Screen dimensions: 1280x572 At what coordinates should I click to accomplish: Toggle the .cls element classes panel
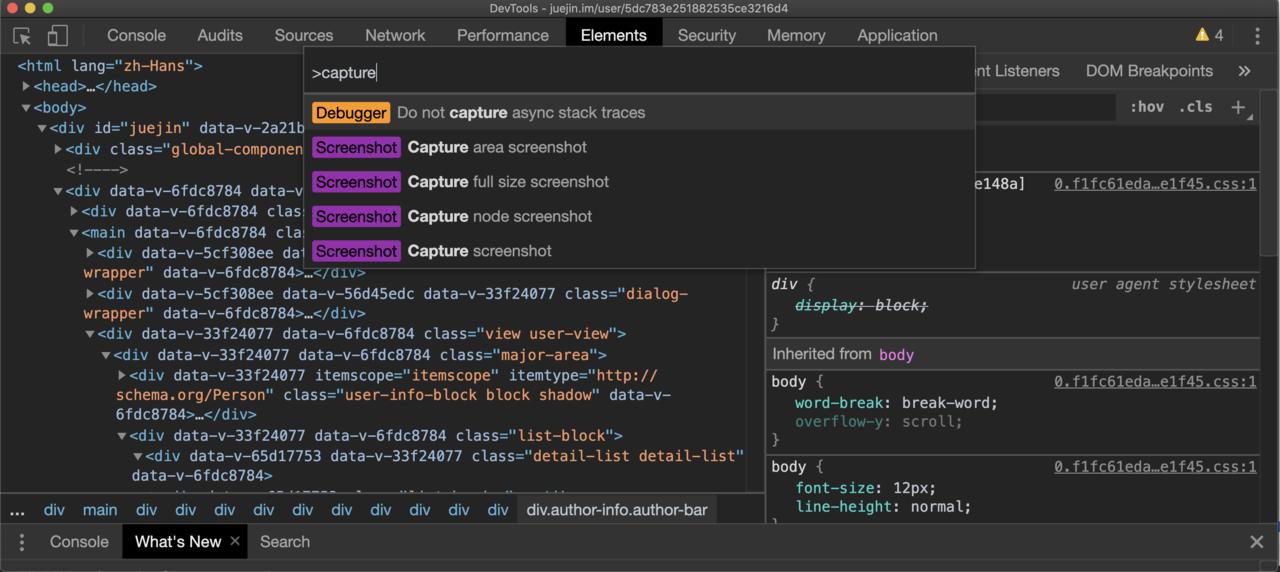[1196, 107]
